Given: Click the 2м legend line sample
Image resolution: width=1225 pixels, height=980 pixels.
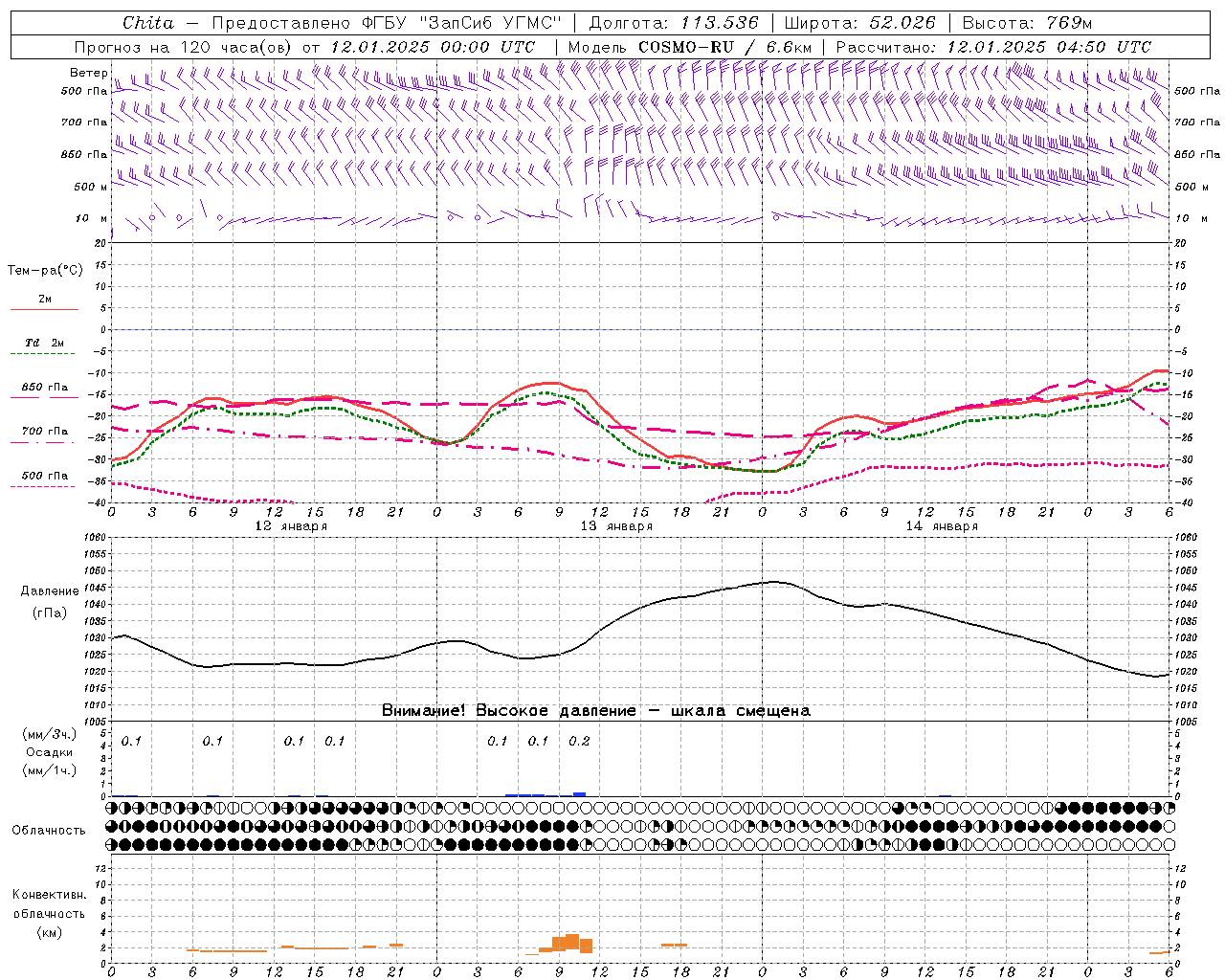Looking at the screenshot, I should tap(44, 310).
